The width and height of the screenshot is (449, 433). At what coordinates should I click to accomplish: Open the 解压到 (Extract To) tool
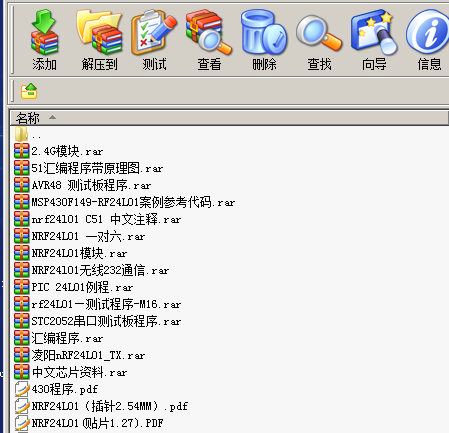coord(99,40)
